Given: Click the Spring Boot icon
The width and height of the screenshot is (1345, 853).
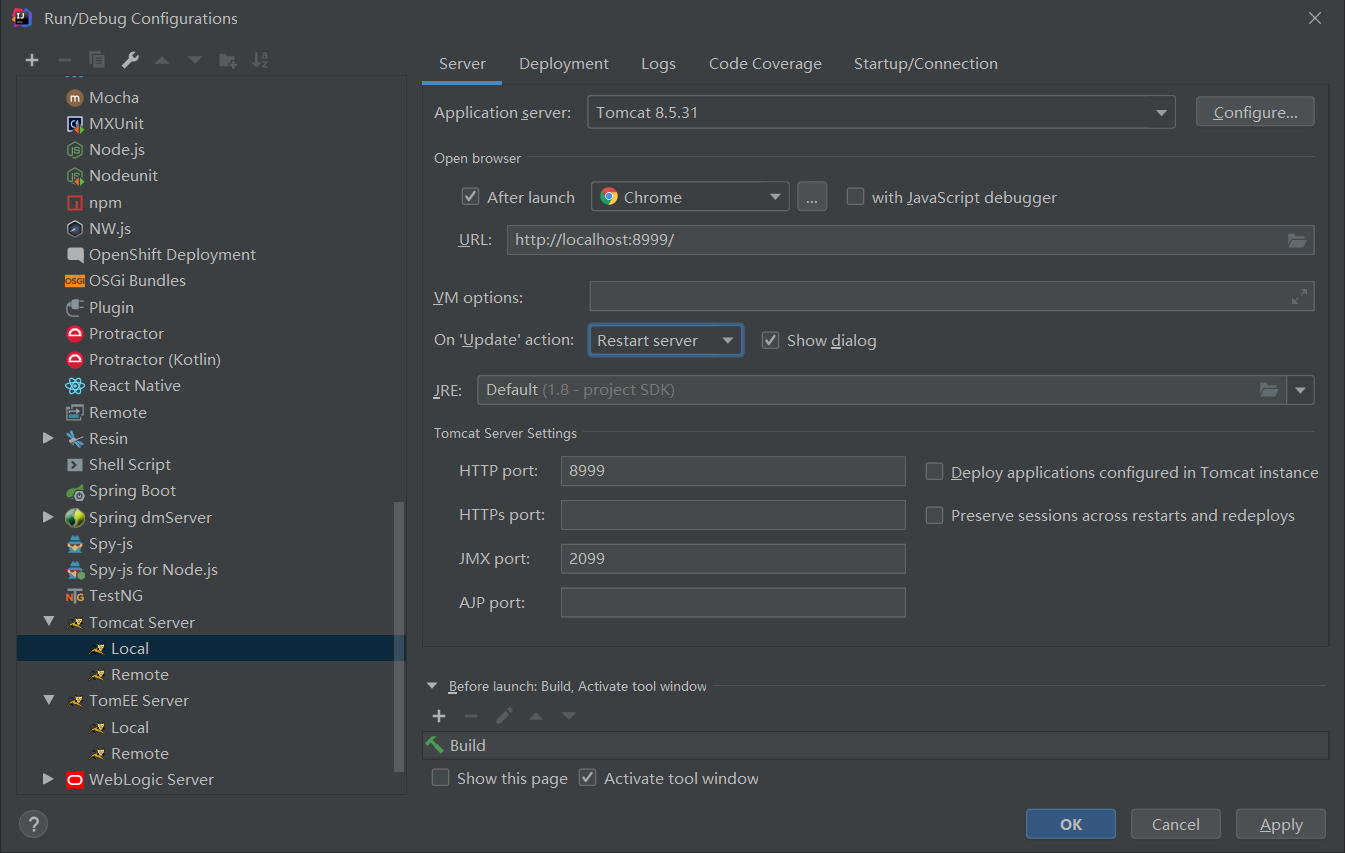Looking at the screenshot, I should click(75, 491).
